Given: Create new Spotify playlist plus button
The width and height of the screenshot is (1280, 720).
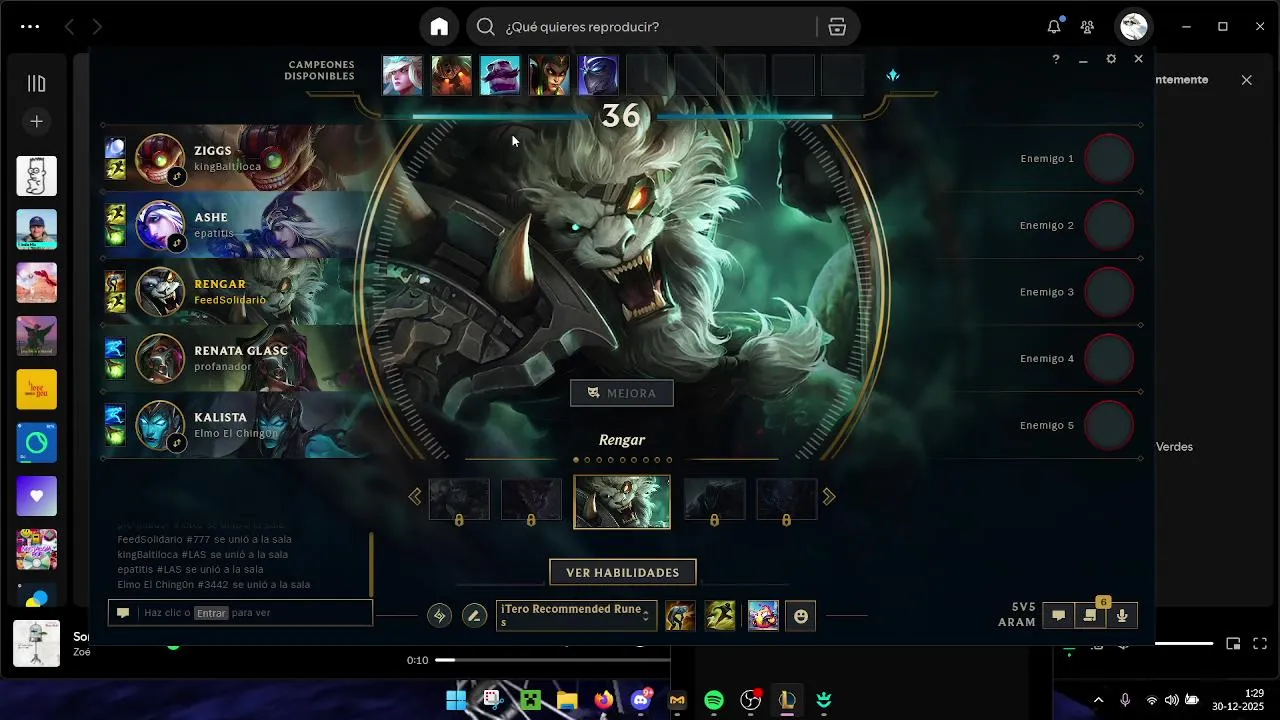Looking at the screenshot, I should 36,121.
